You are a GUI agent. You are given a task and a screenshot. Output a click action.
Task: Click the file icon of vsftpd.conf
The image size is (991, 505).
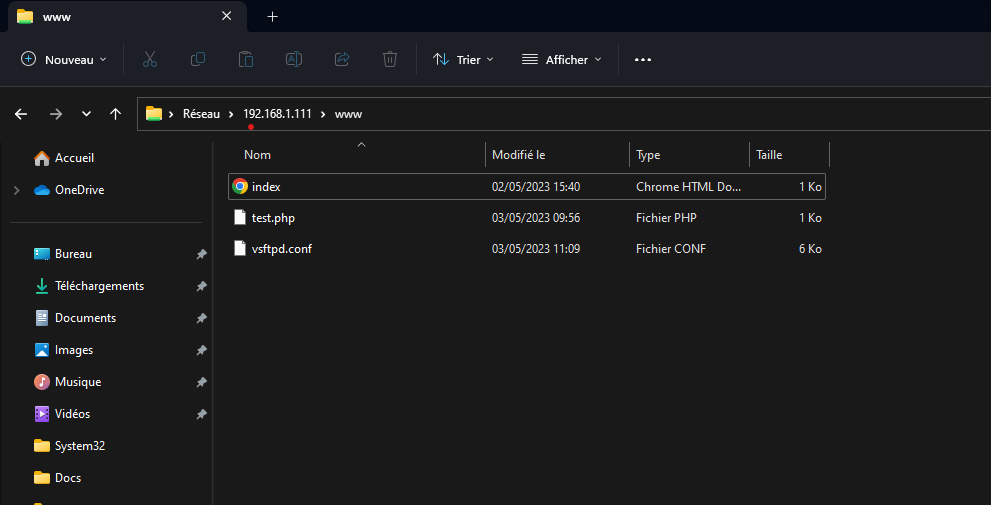[240, 248]
